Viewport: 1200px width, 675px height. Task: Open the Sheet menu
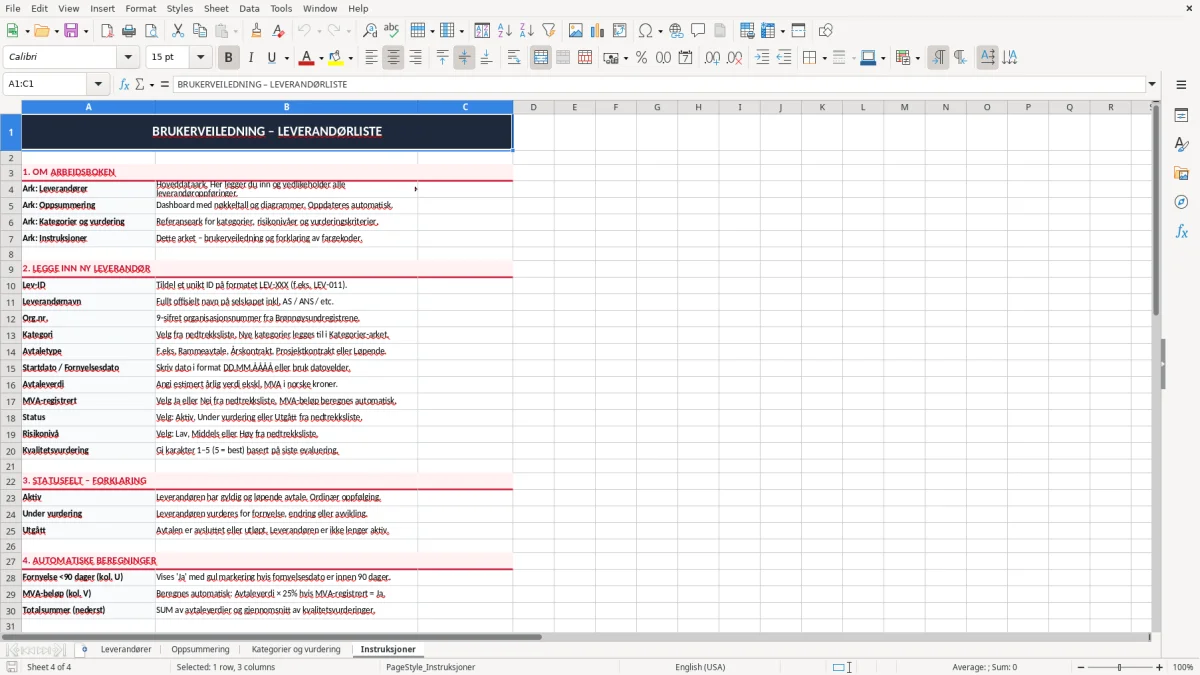216,8
